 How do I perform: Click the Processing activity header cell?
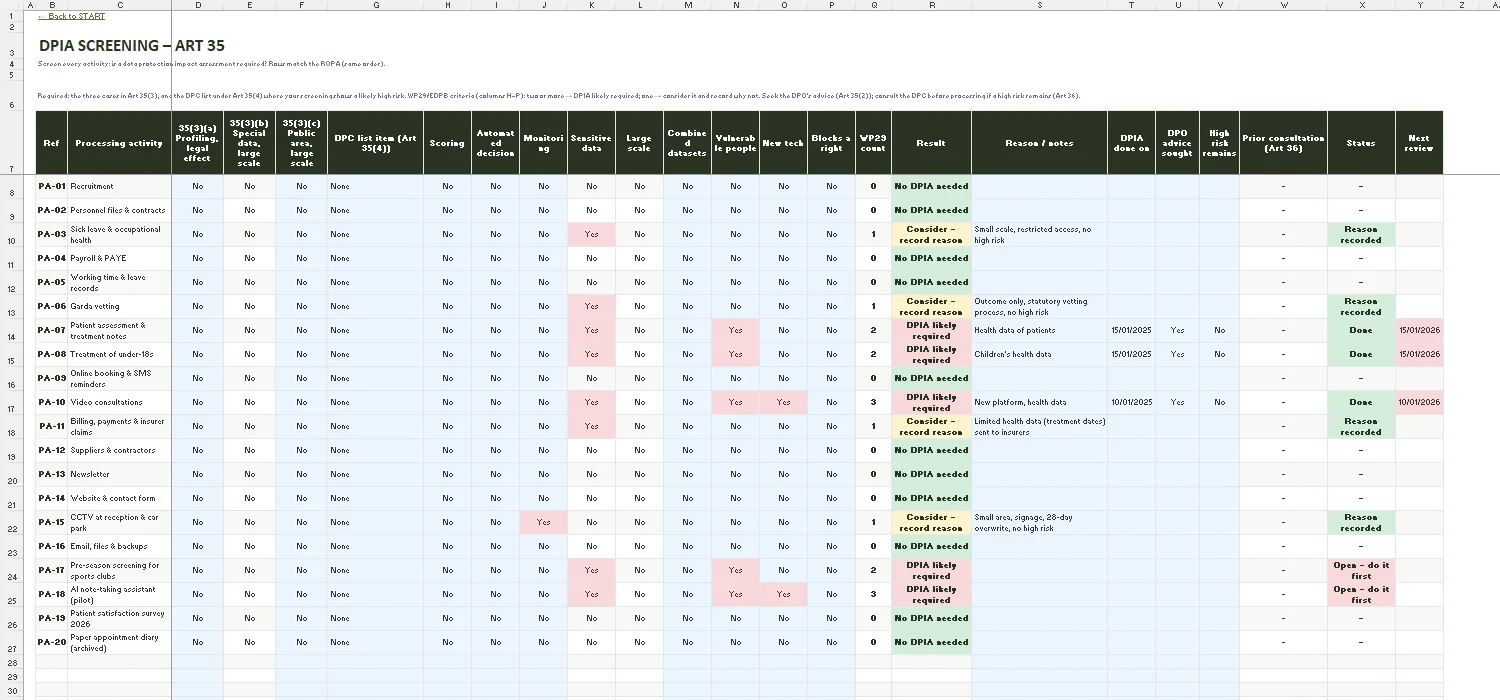119,143
